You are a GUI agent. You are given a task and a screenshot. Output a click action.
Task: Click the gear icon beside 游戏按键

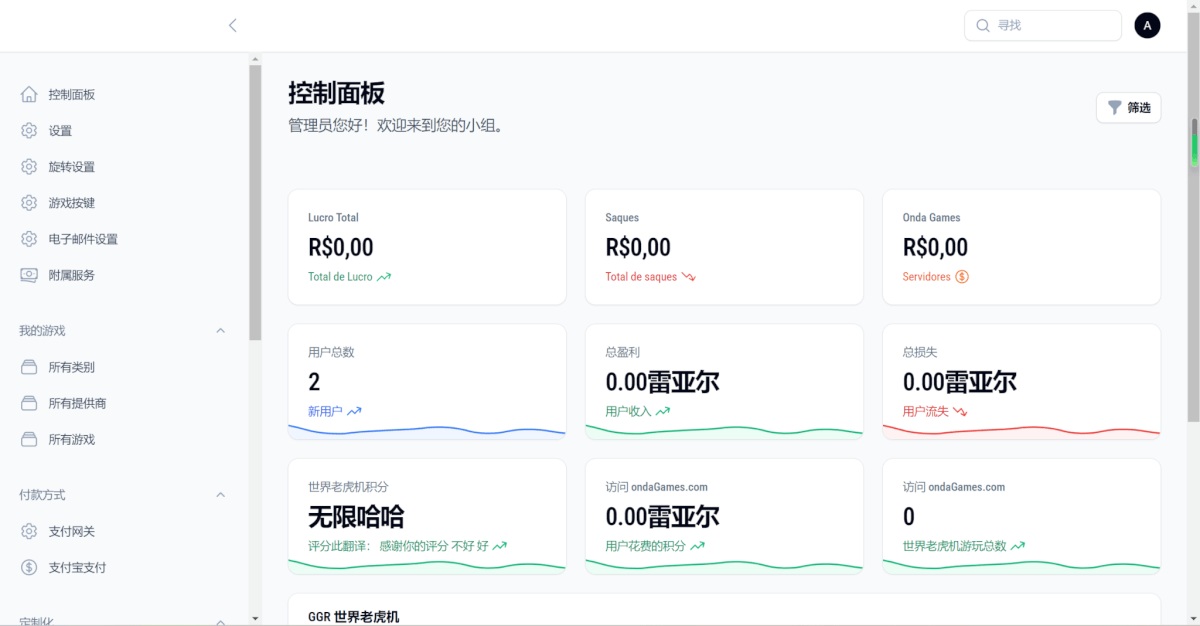(29, 203)
